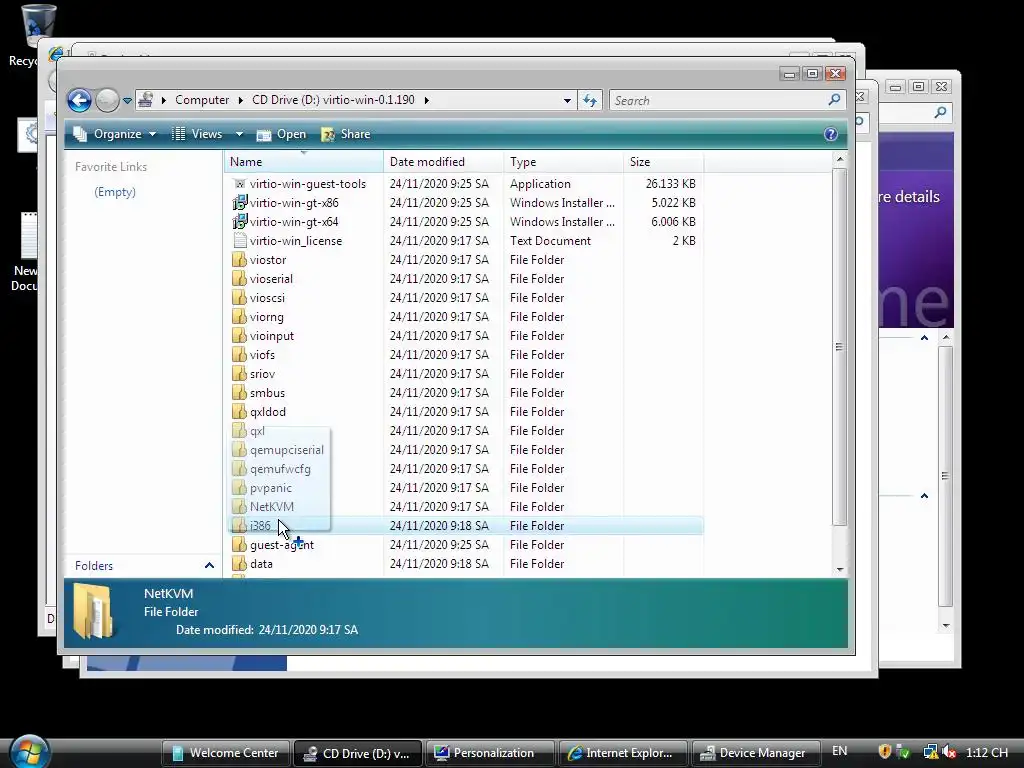Select virtio-win-gt-x86 installer icon
Screen dimensions: 1024x768
240,202
